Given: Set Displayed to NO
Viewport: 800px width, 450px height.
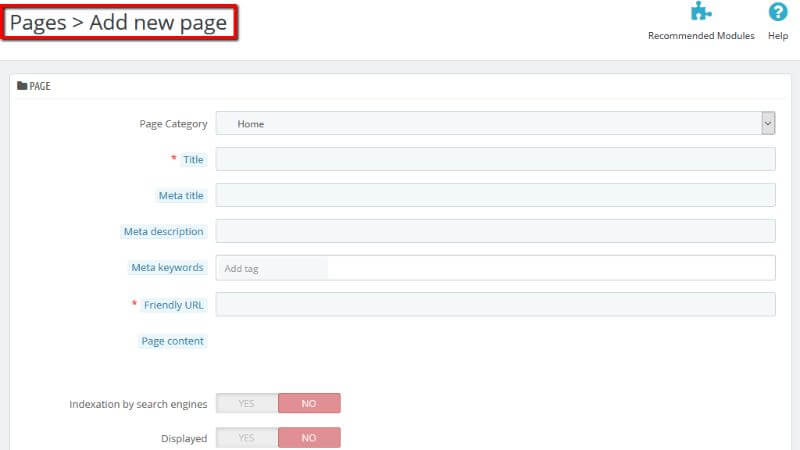Looking at the screenshot, I should [x=309, y=438].
